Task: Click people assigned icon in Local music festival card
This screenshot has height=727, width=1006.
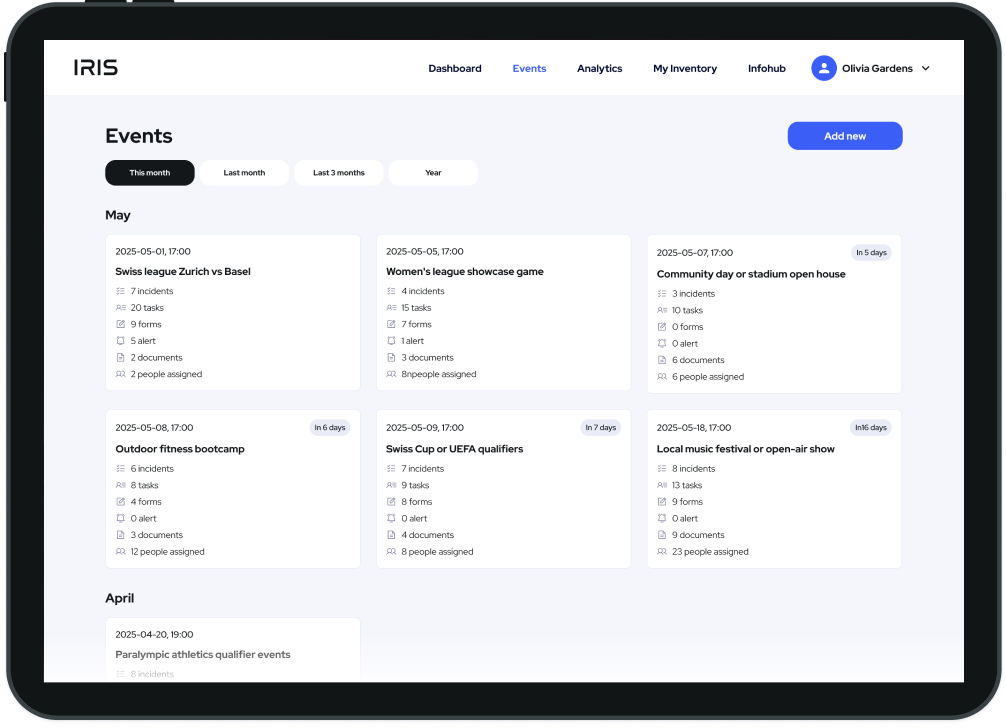Action: tap(662, 552)
